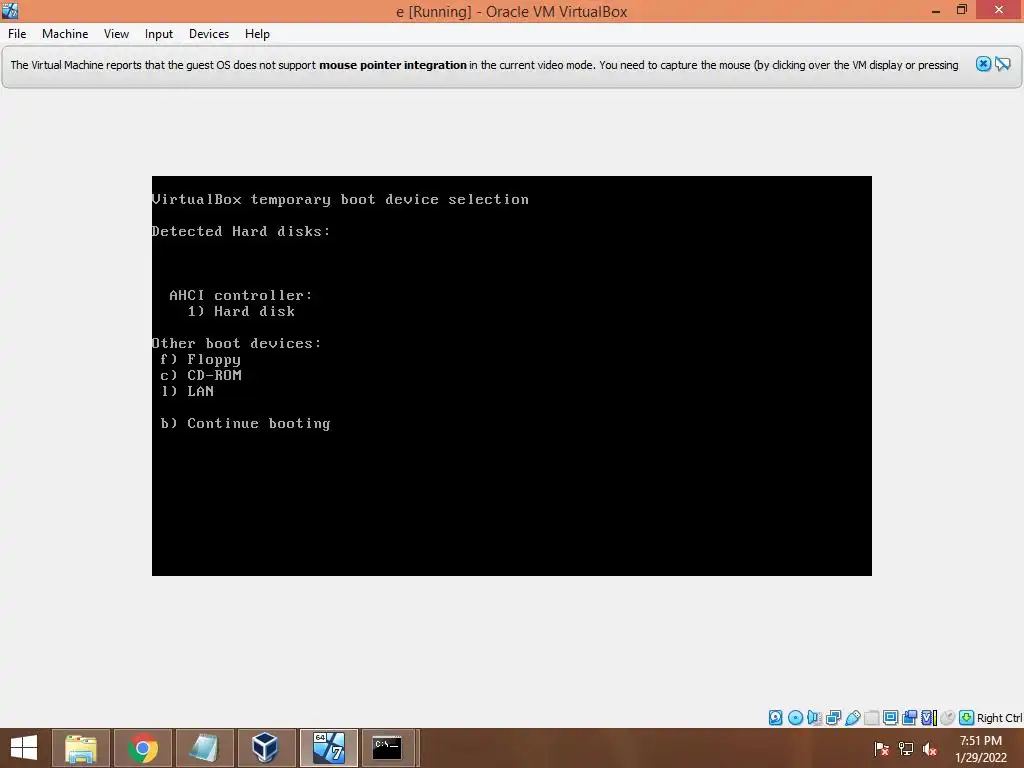Click the network tray icon

906,748
